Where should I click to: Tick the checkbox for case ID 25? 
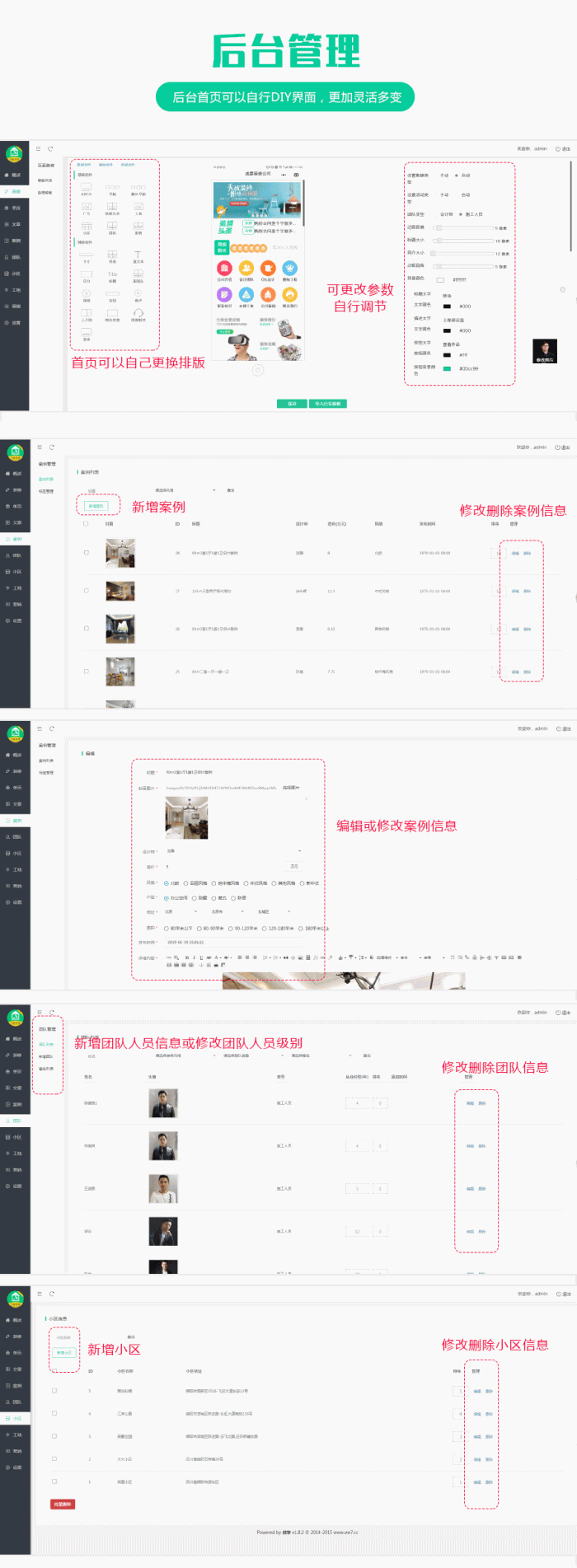pyautogui.click(x=86, y=672)
